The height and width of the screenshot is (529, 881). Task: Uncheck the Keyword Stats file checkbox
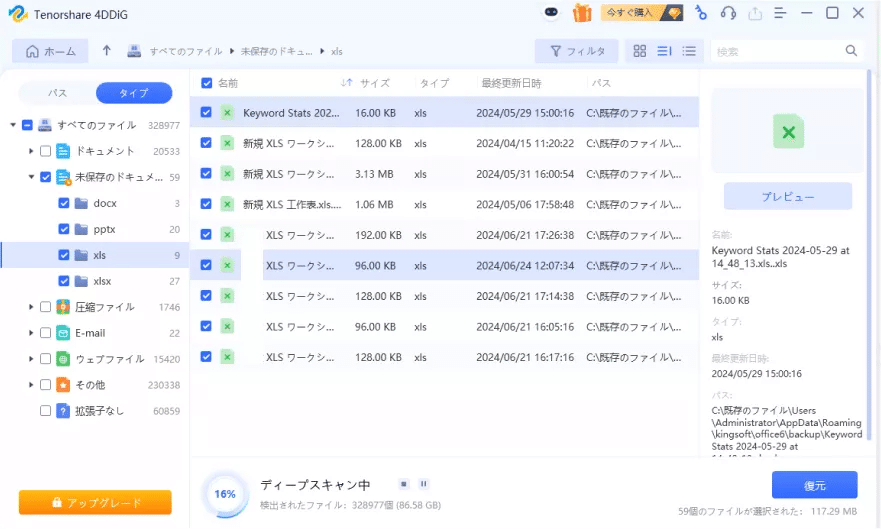206,112
